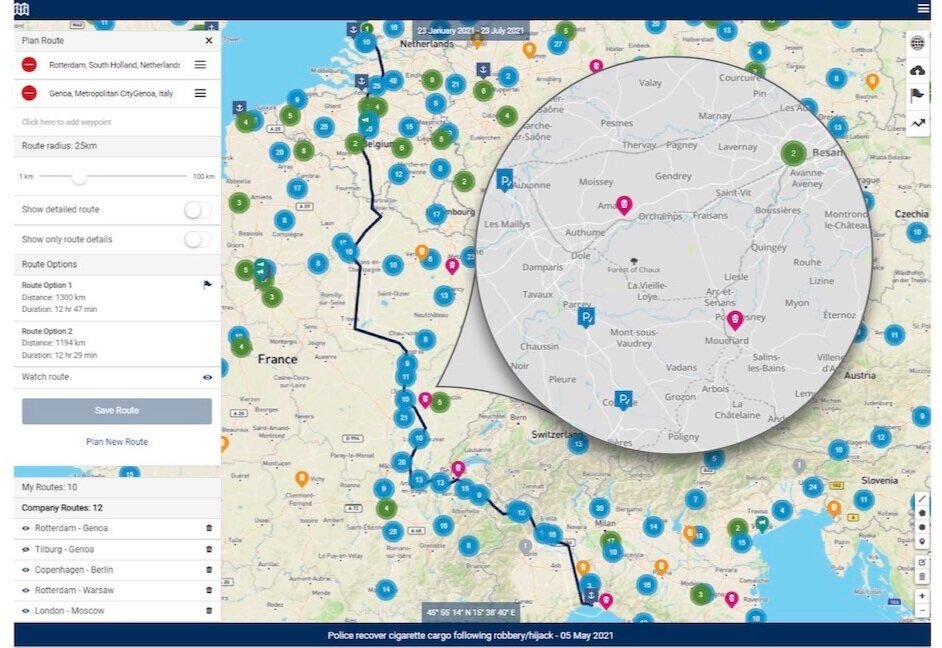This screenshot has width=942, height=648.
Task: Delete the Copenhagen - Berlin route
Action: point(208,569)
